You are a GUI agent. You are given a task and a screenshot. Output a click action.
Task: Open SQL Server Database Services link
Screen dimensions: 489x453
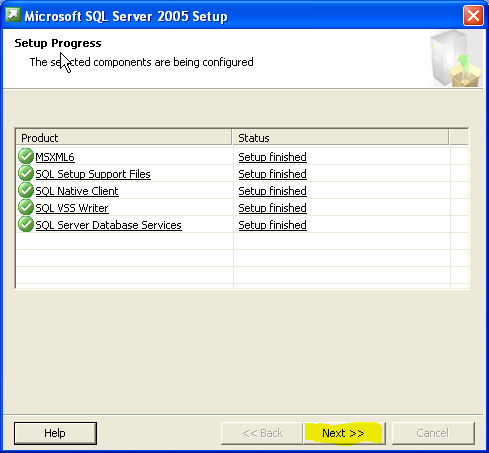point(109,225)
